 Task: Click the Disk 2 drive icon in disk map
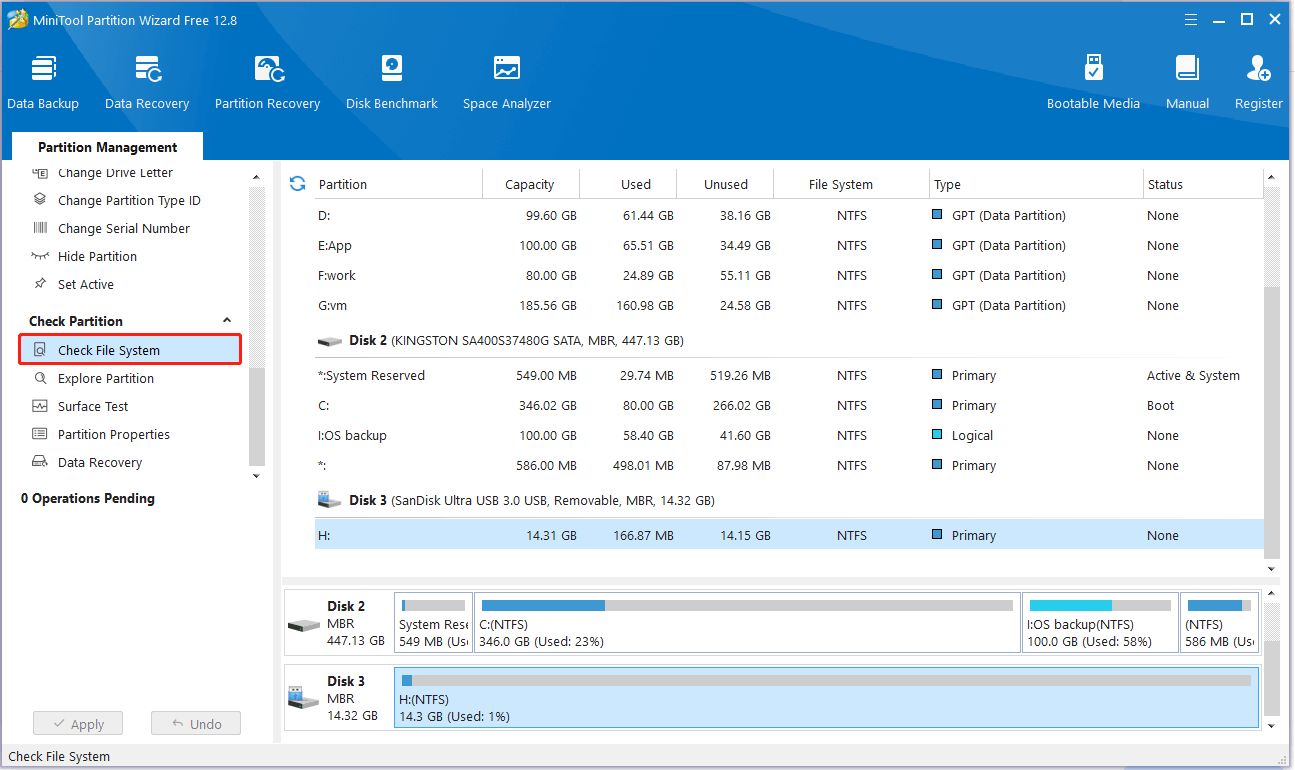tap(304, 625)
